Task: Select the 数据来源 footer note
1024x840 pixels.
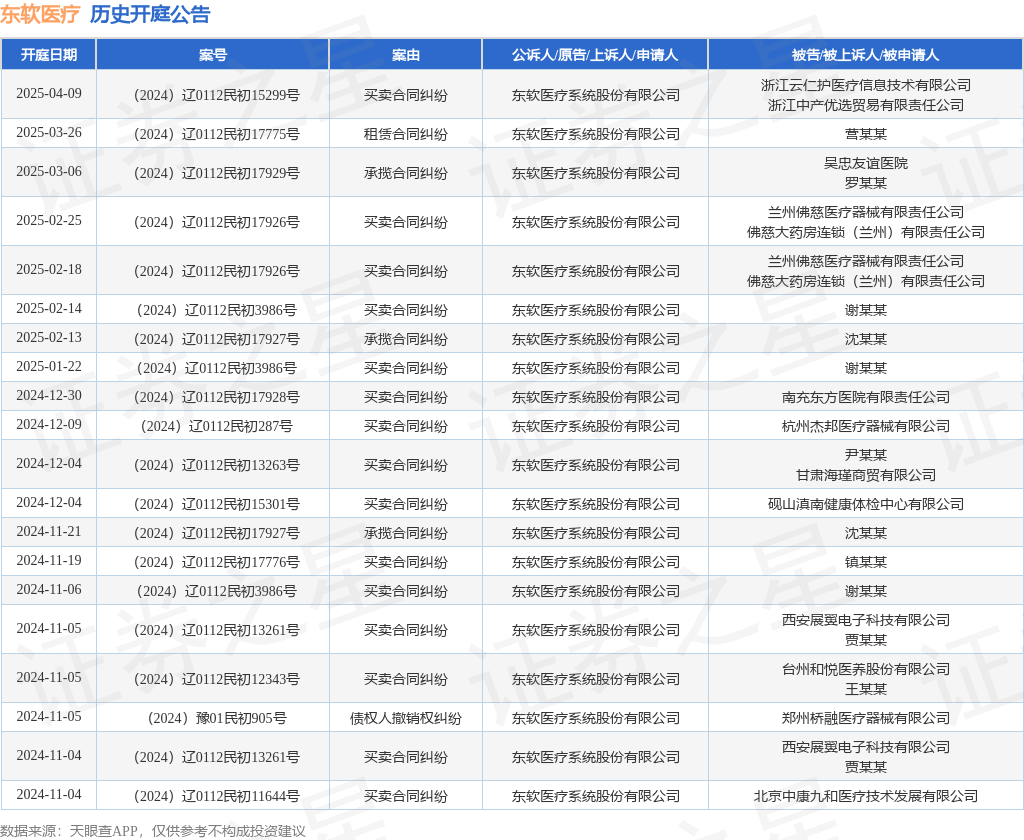Action: 153,831
